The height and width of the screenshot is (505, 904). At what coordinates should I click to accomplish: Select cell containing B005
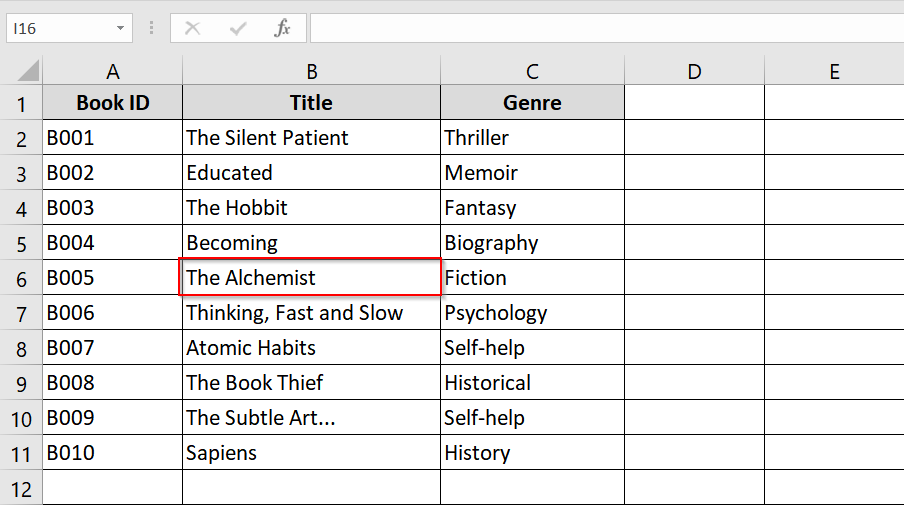tap(112, 278)
